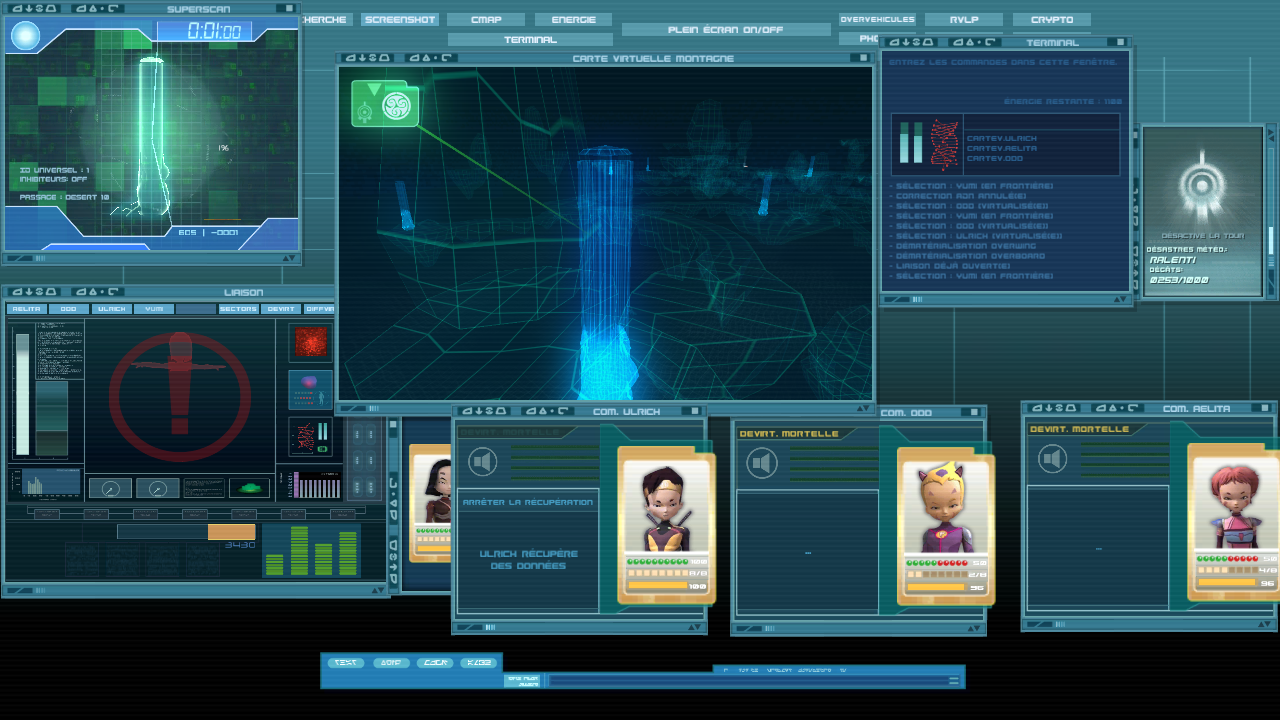The height and width of the screenshot is (720, 1280).
Task: Click the orange progress bar in Liaison
Action: click(x=231, y=532)
